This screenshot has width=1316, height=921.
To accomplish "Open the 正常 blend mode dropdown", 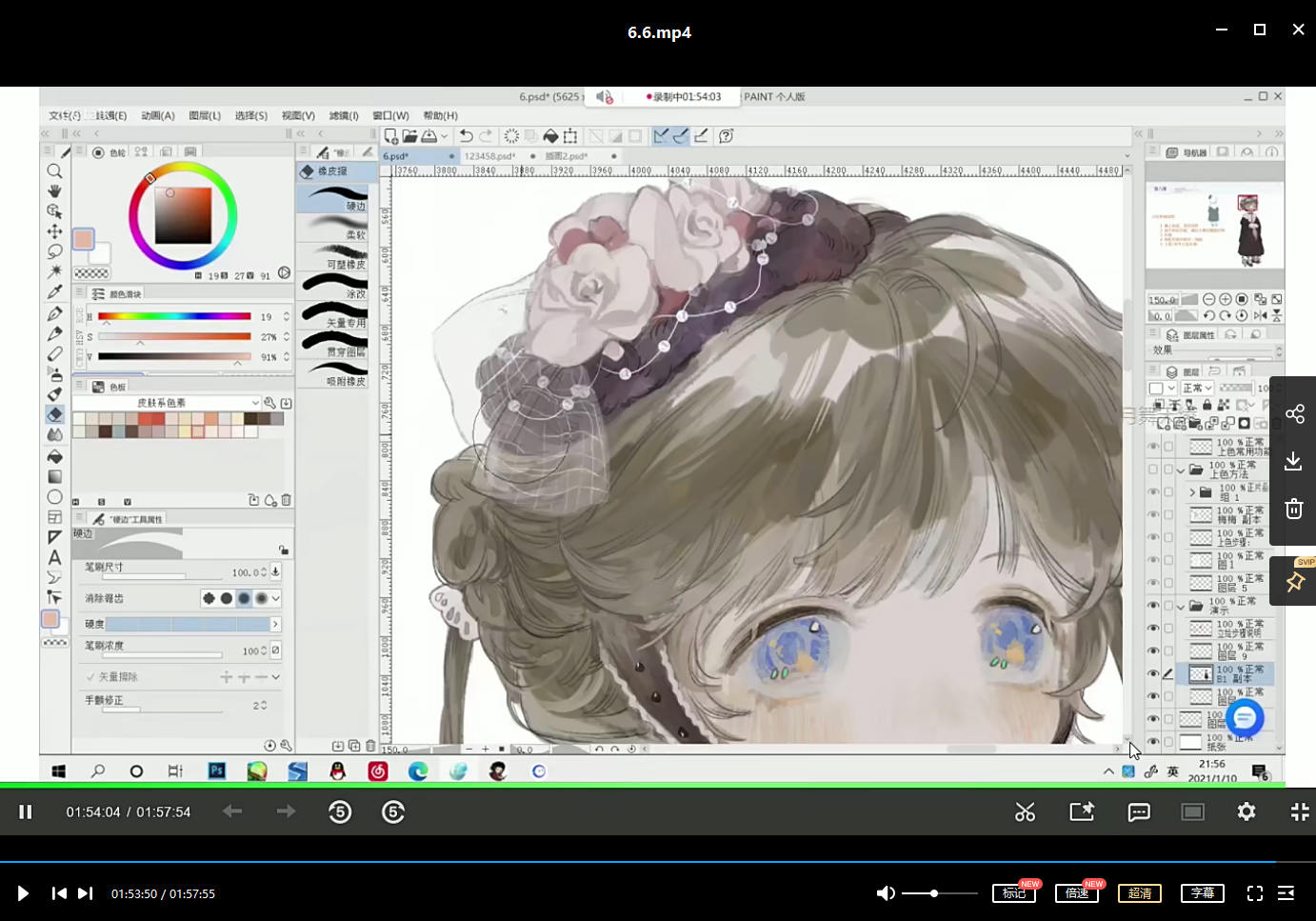I will pyautogui.click(x=1197, y=389).
